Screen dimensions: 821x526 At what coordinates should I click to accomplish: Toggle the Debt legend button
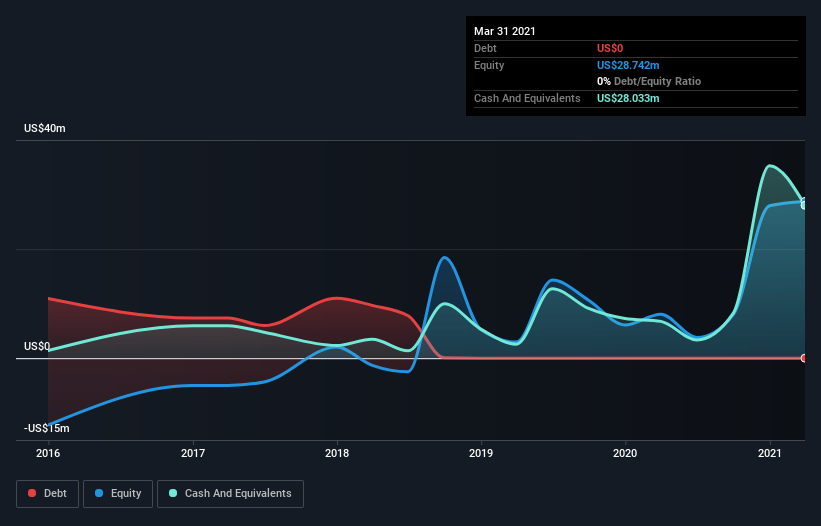click(45, 493)
